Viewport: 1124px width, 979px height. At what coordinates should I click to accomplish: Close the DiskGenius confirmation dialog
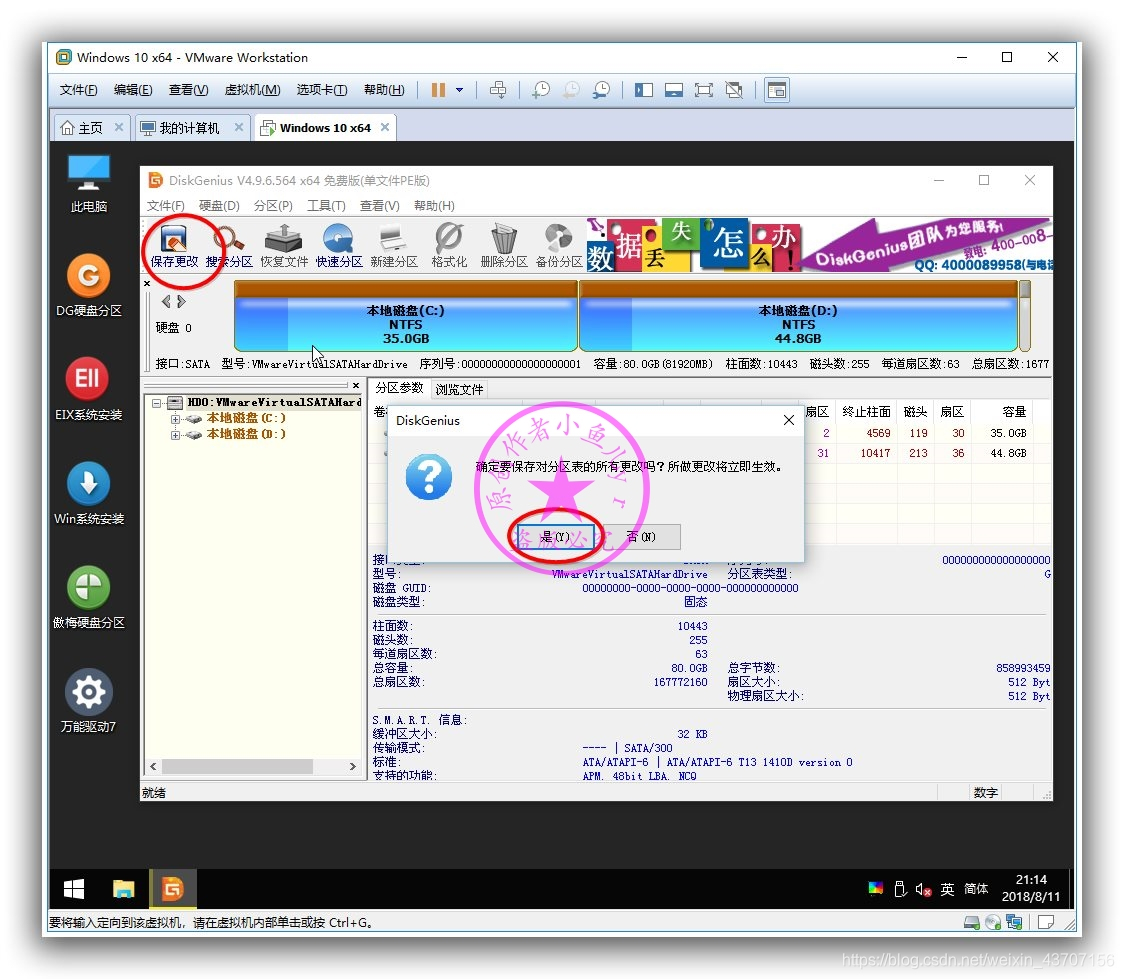point(789,420)
